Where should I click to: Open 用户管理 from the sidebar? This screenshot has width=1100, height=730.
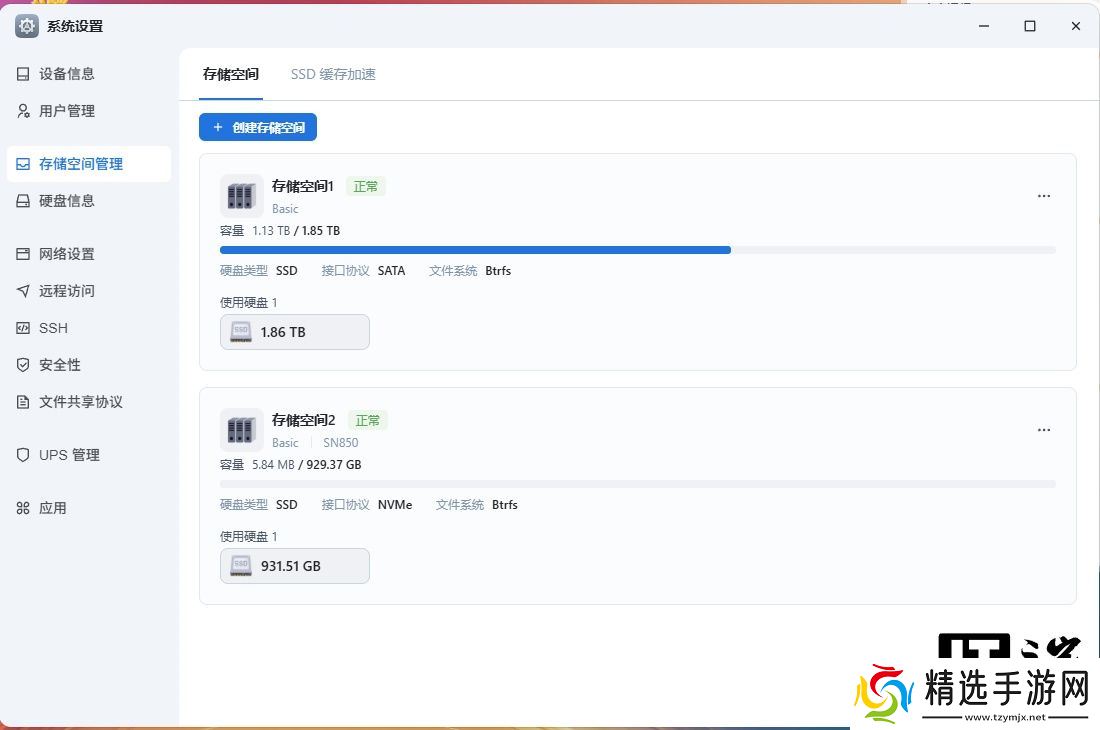pos(66,111)
